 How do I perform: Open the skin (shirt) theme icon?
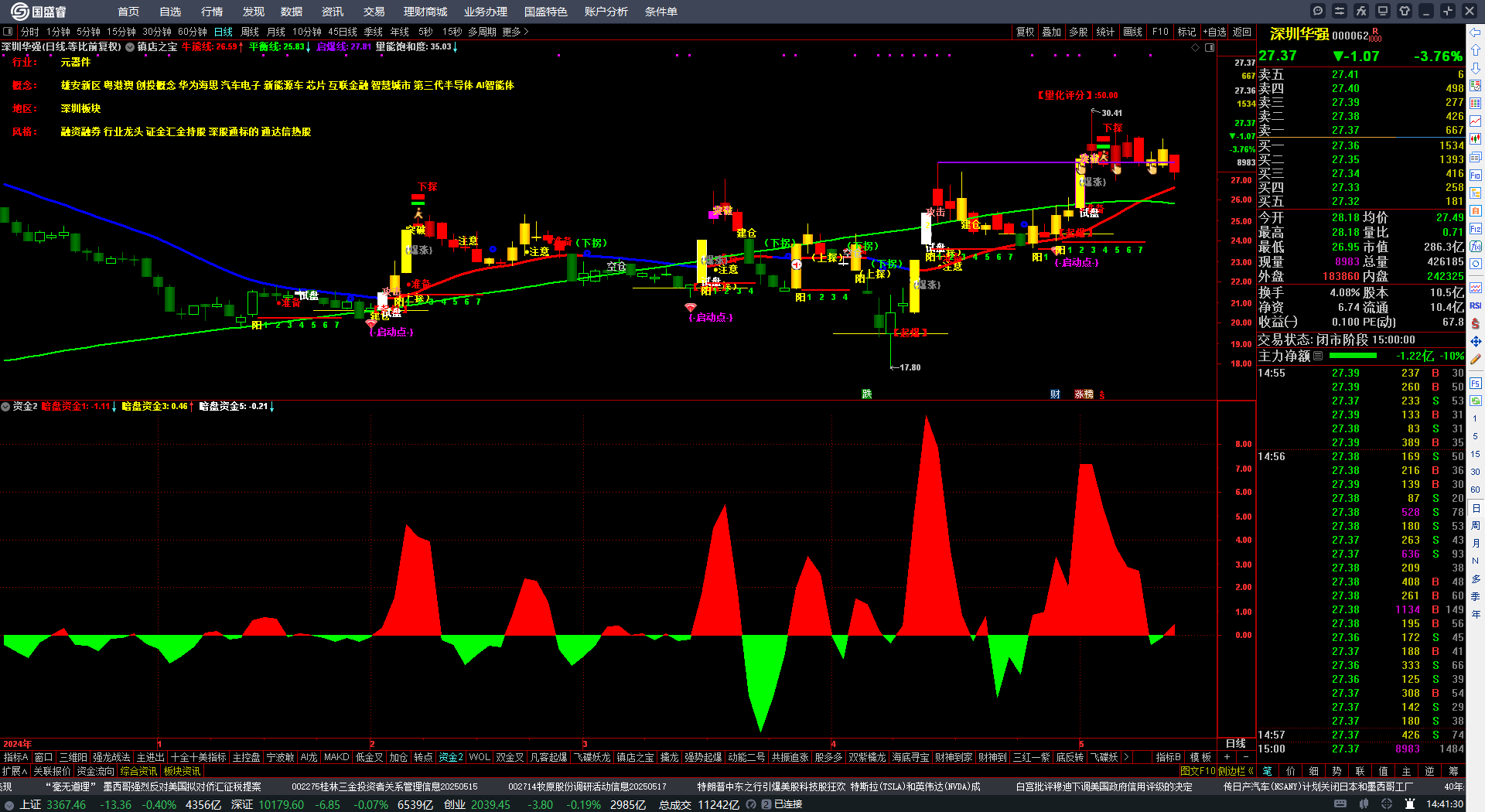click(1405, 11)
